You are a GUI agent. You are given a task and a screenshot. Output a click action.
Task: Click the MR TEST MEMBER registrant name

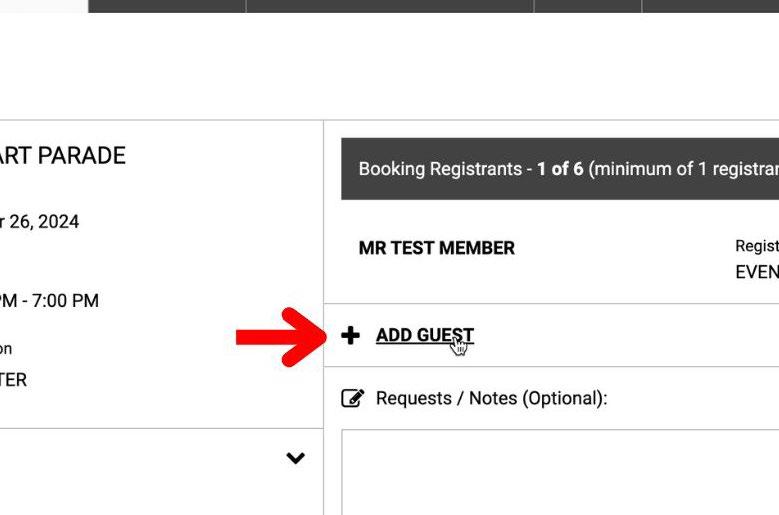436,248
